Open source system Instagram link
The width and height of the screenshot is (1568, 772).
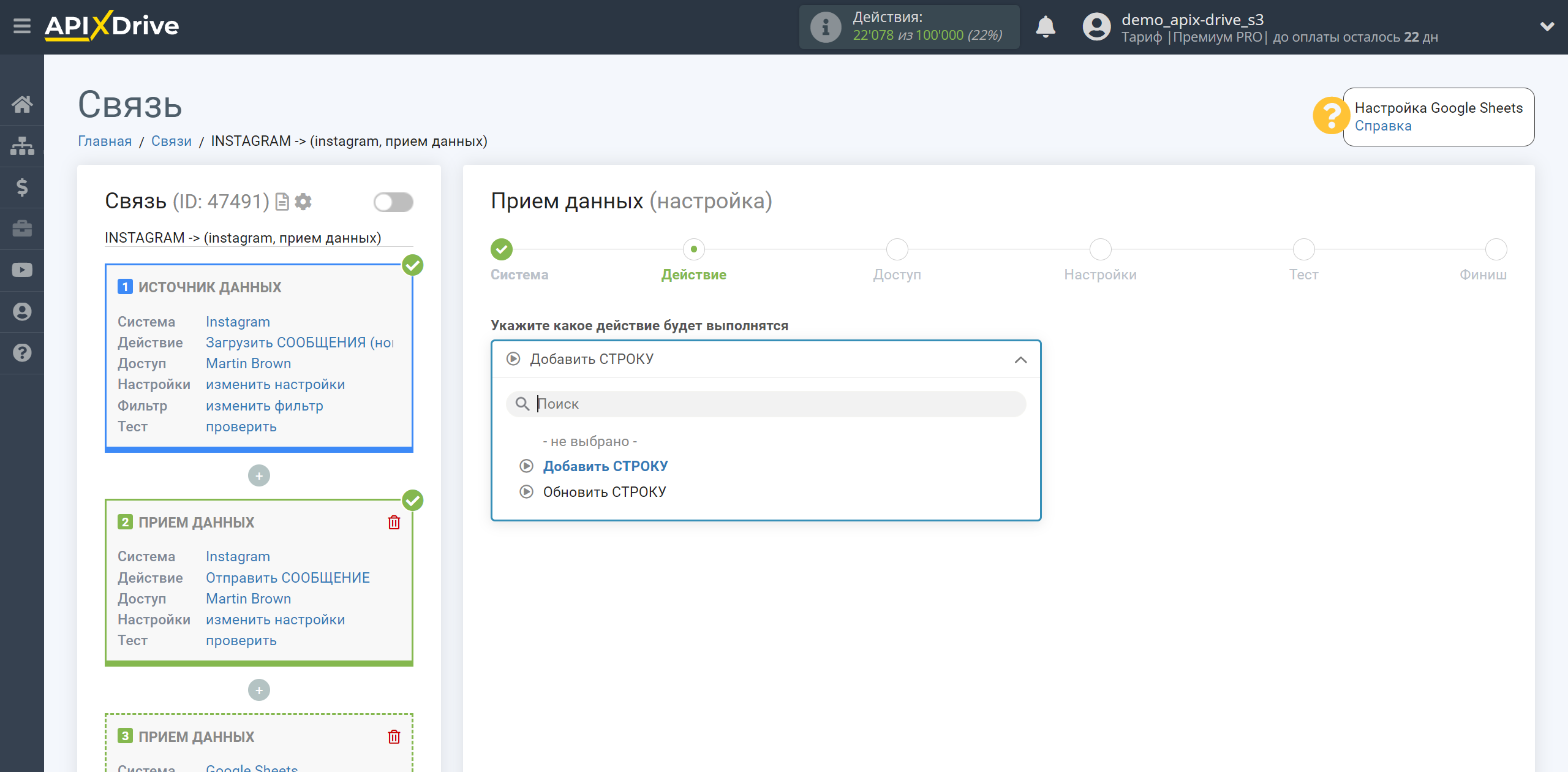coord(238,322)
